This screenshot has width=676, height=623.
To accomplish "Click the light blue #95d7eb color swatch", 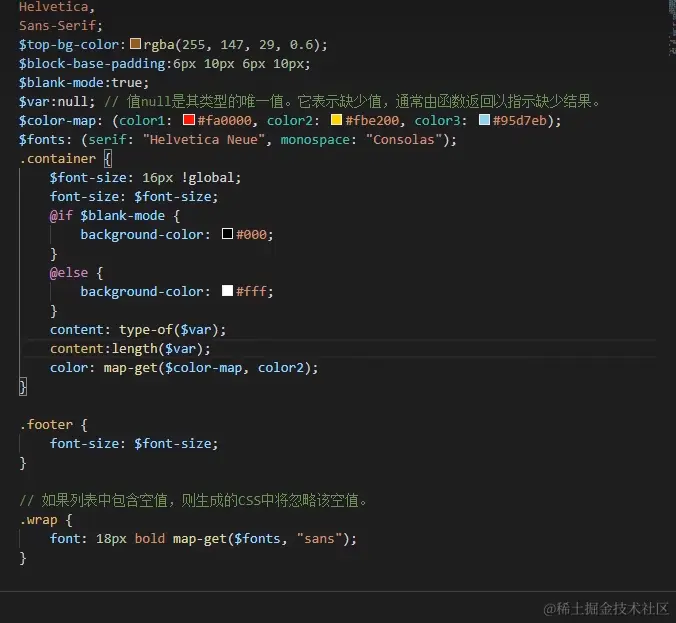I will 484,119.
